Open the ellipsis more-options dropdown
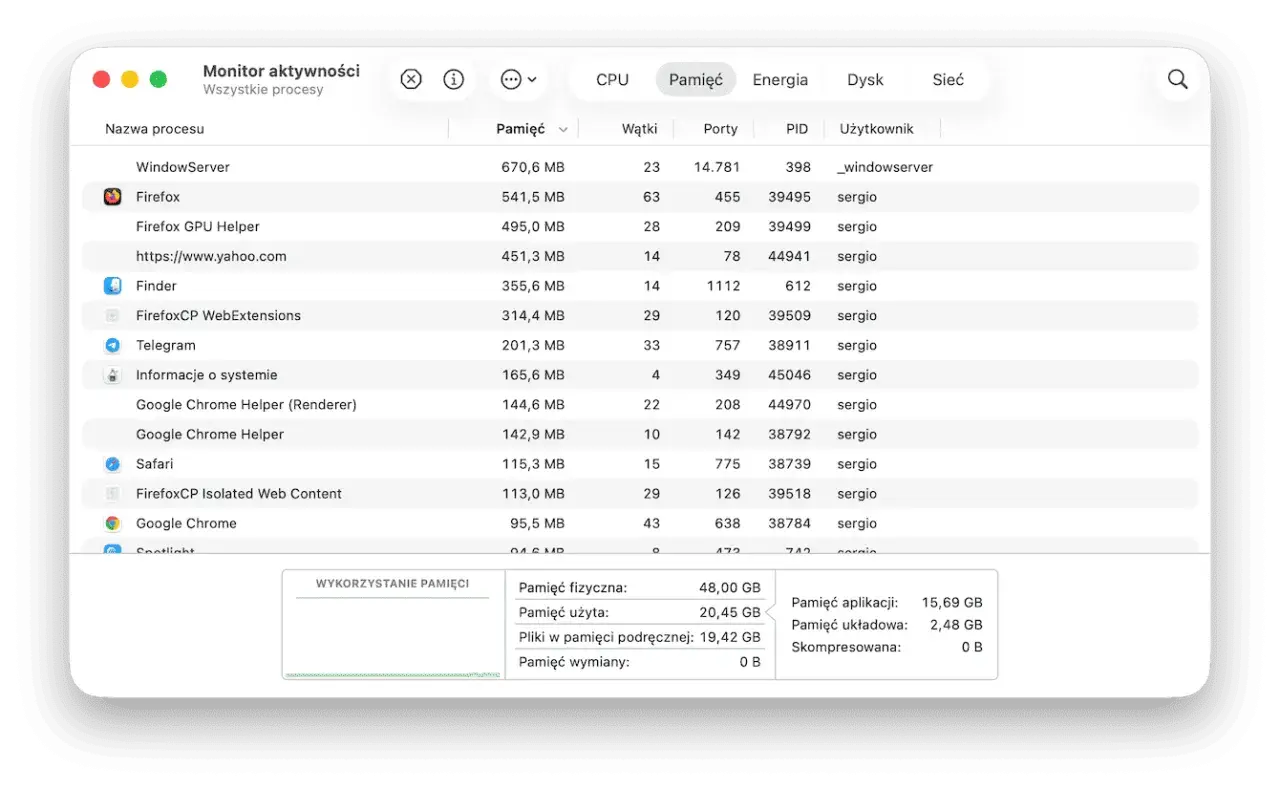This screenshot has width=1280, height=789. click(x=519, y=79)
